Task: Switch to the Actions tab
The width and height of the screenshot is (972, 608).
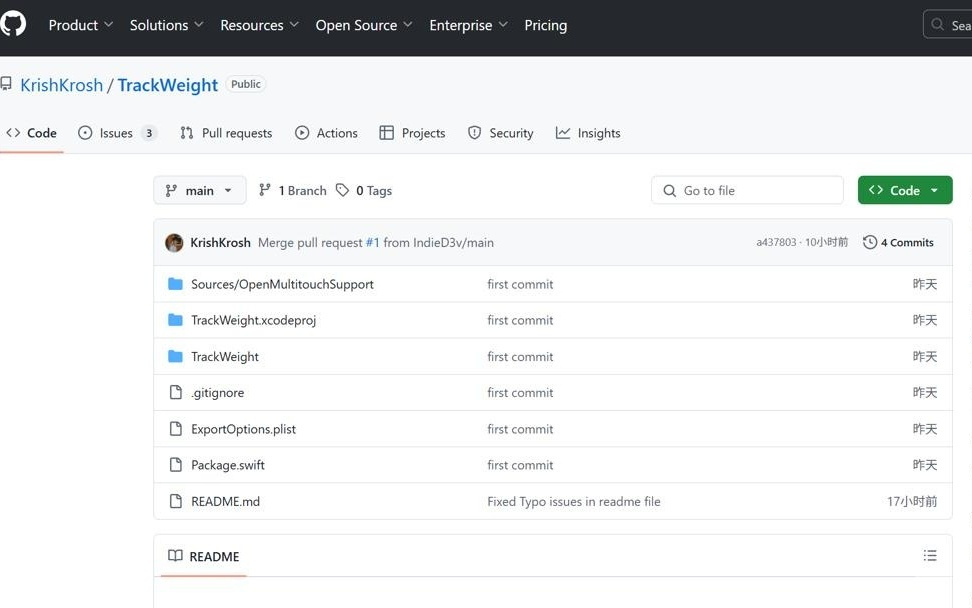Action: tap(326, 133)
